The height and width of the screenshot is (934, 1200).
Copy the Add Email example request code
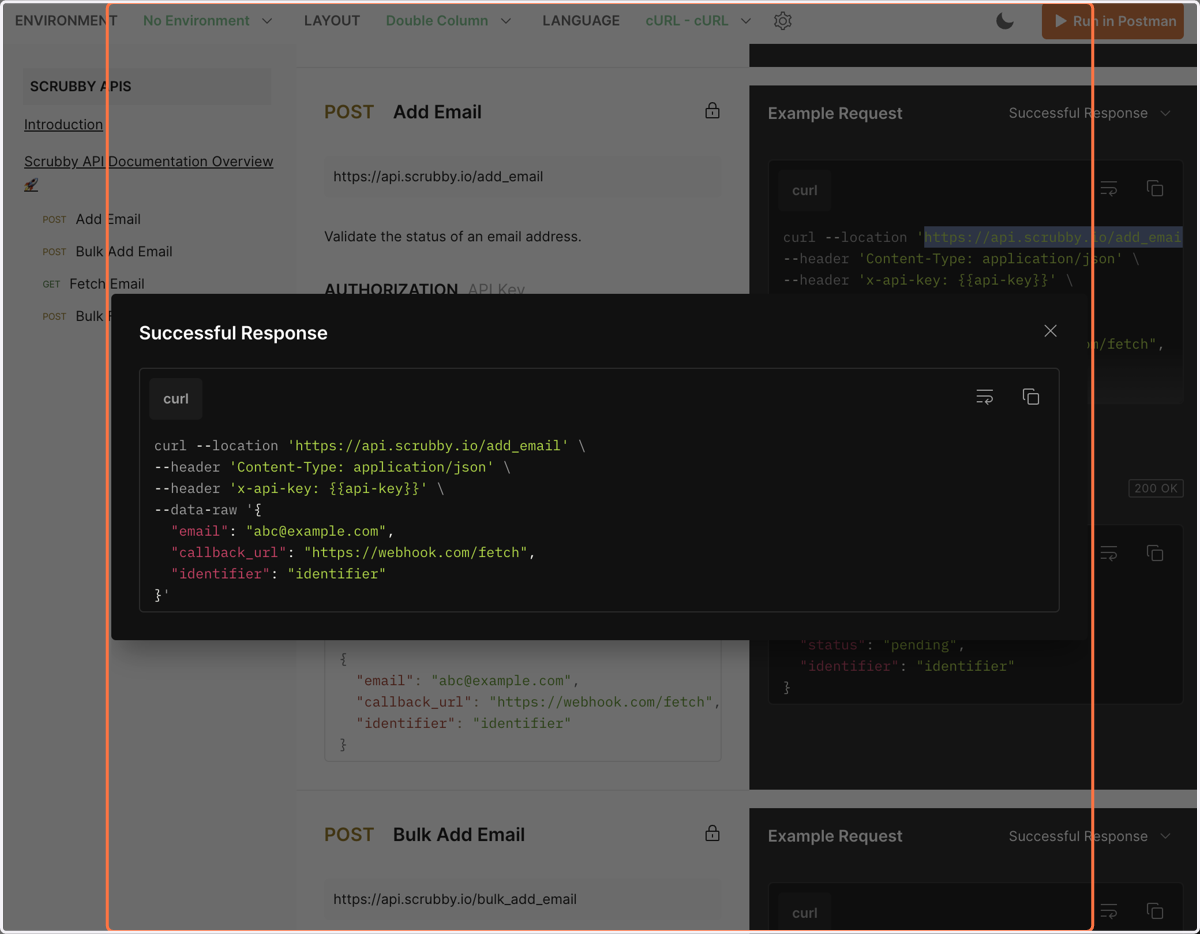(1155, 189)
